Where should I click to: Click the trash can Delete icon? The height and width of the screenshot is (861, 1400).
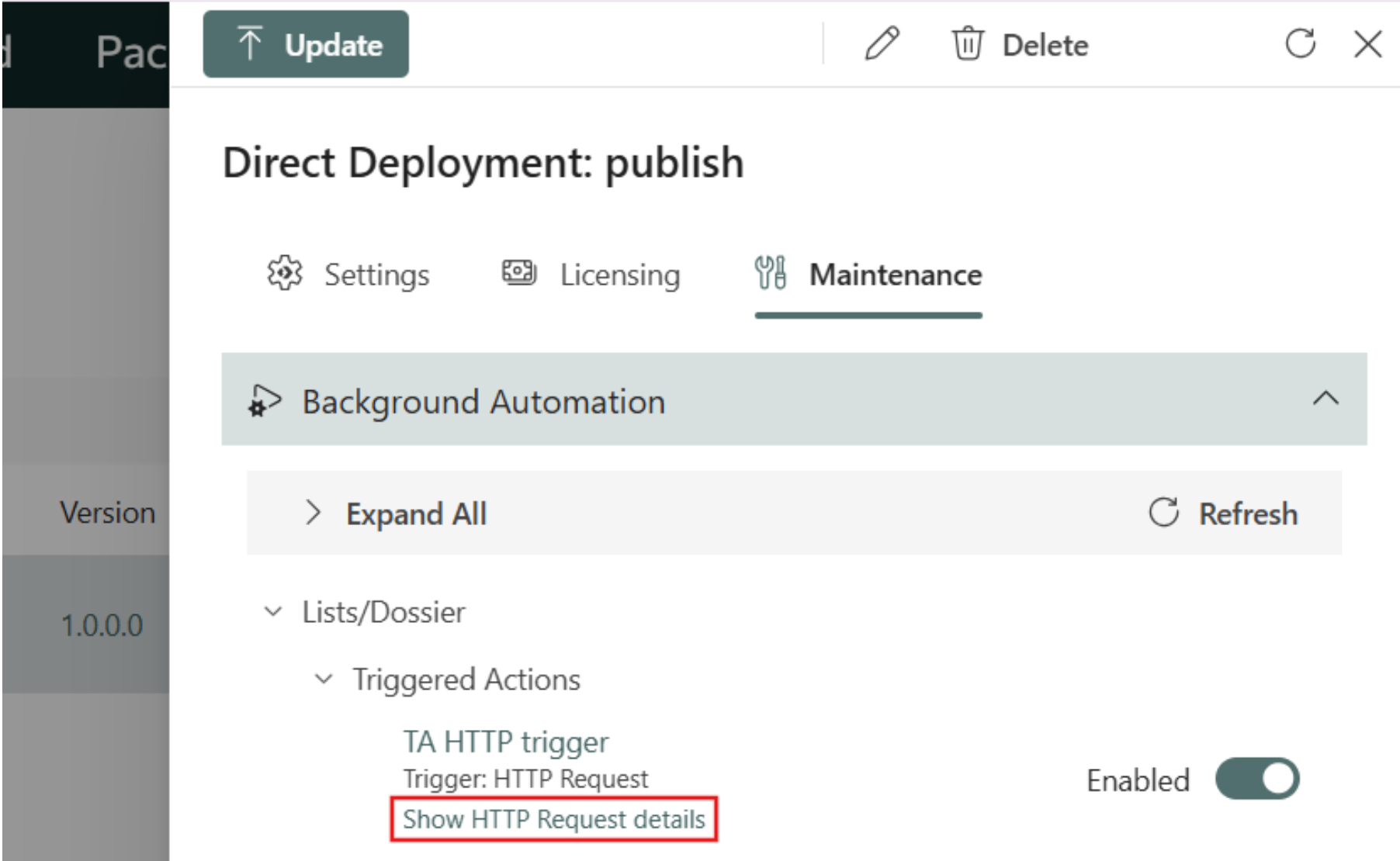[968, 44]
